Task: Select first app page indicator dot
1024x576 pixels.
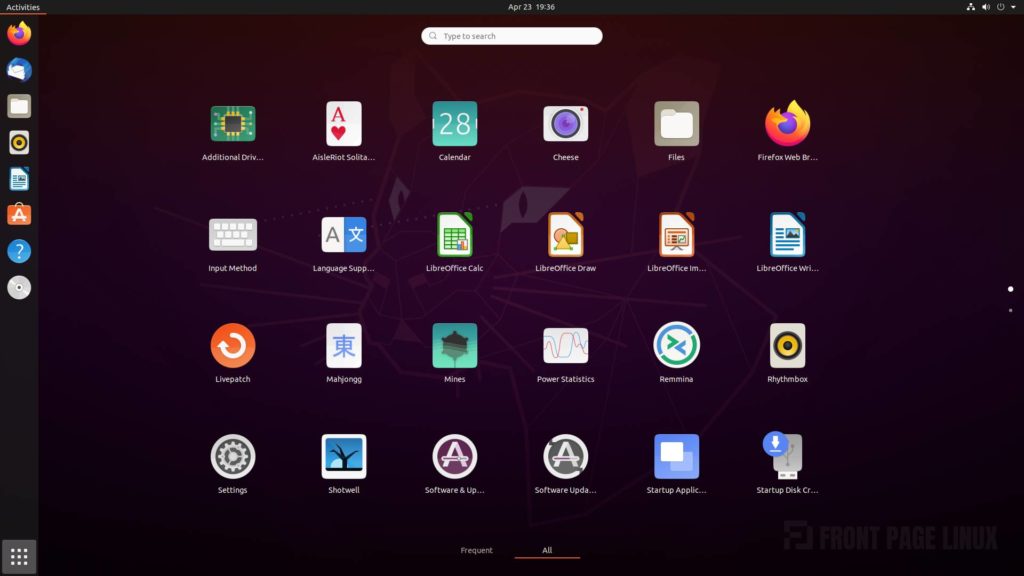Action: click(1010, 289)
